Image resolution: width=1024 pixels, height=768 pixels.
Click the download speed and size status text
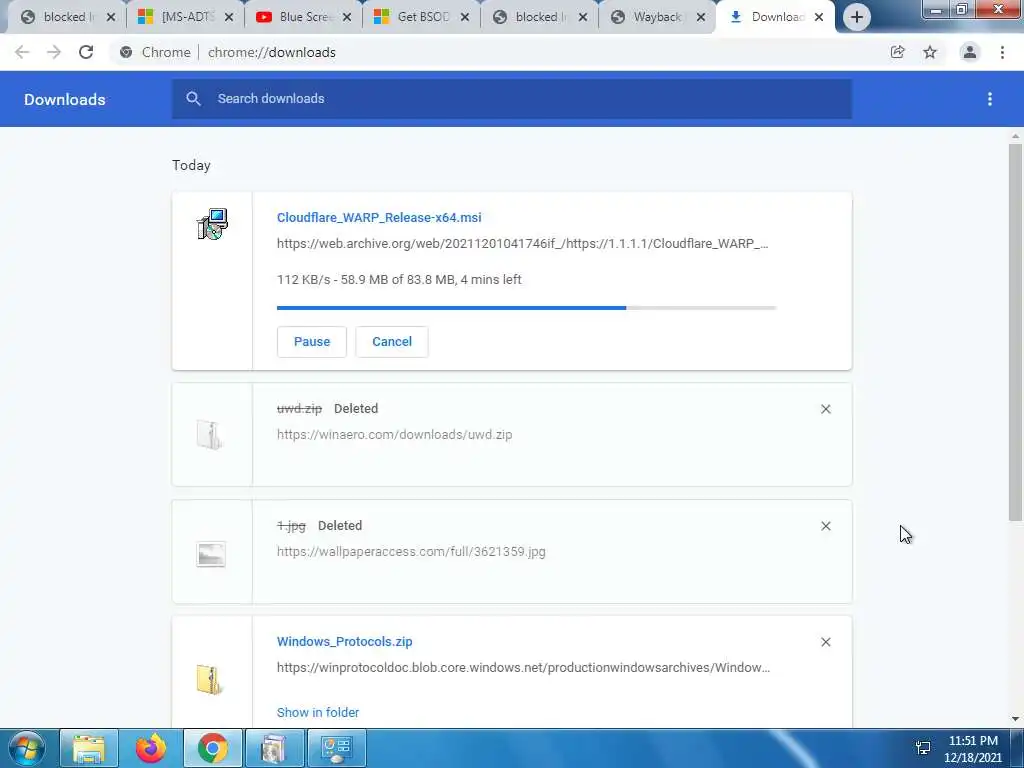coord(399,280)
